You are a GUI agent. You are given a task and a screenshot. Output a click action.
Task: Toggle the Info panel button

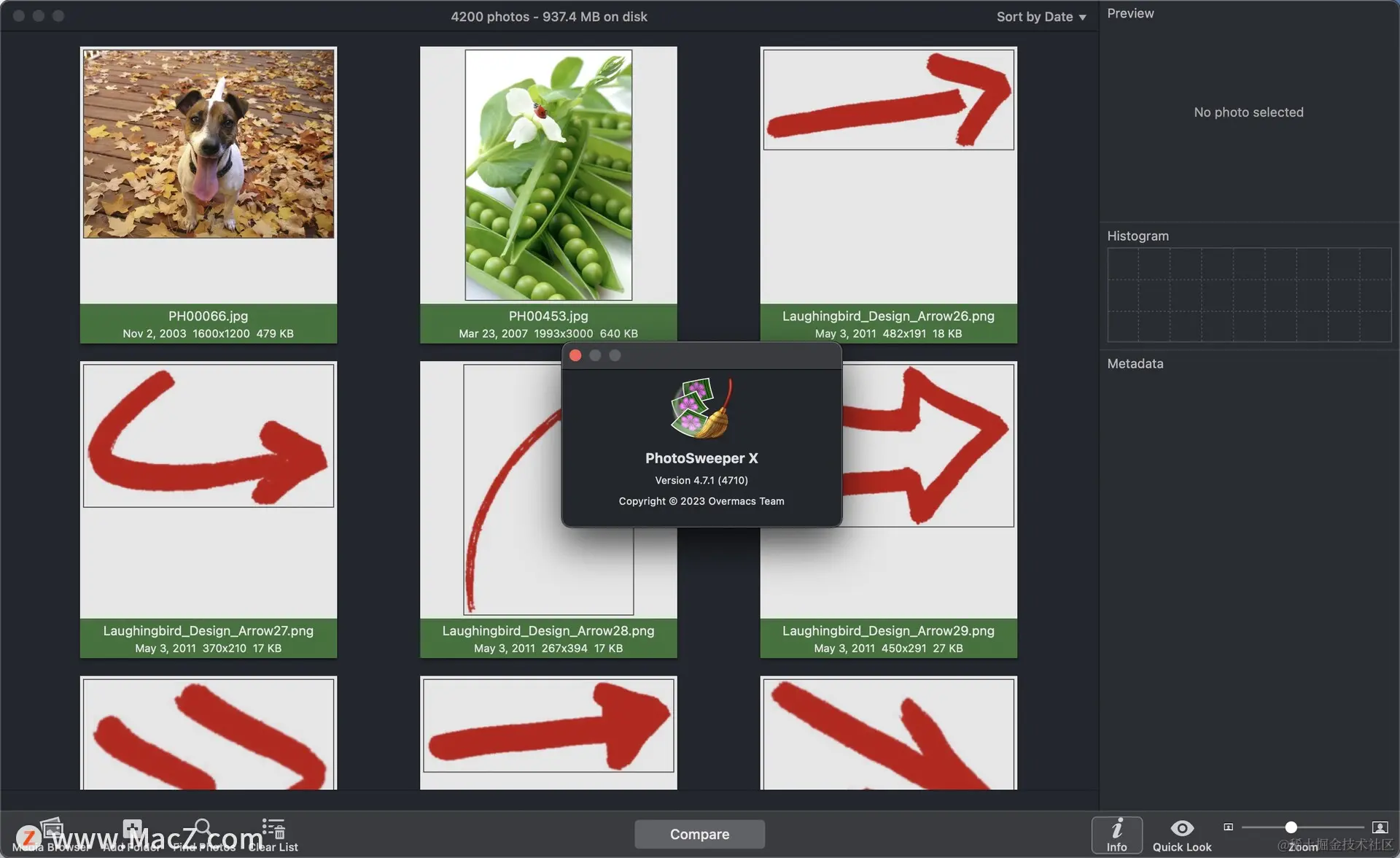click(1116, 835)
